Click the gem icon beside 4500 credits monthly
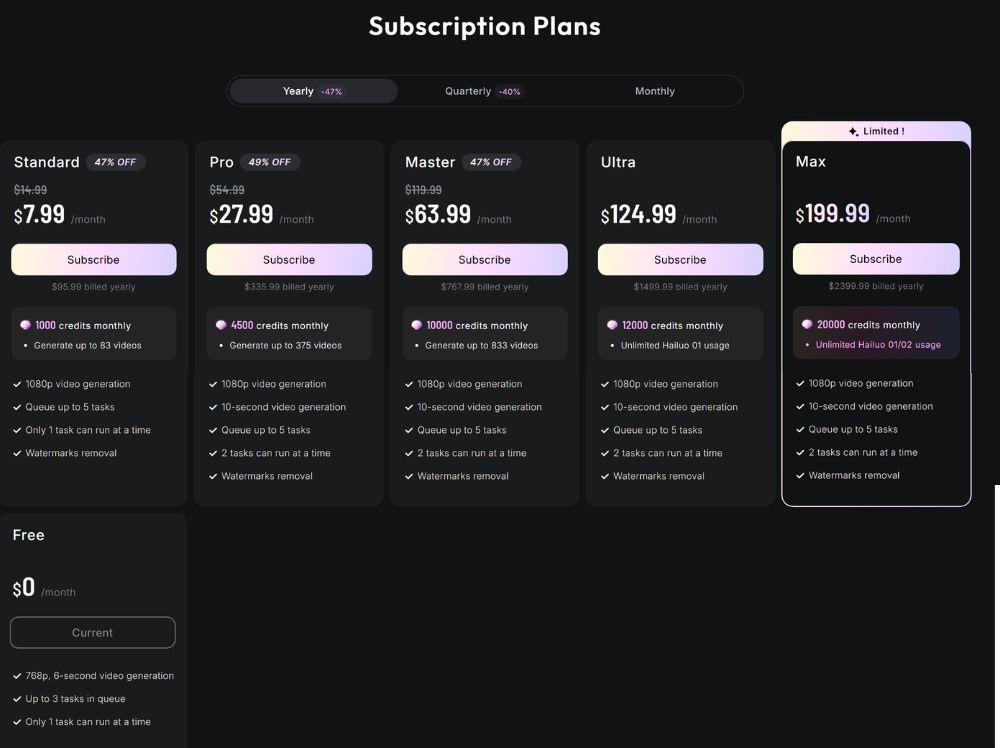 pos(221,325)
